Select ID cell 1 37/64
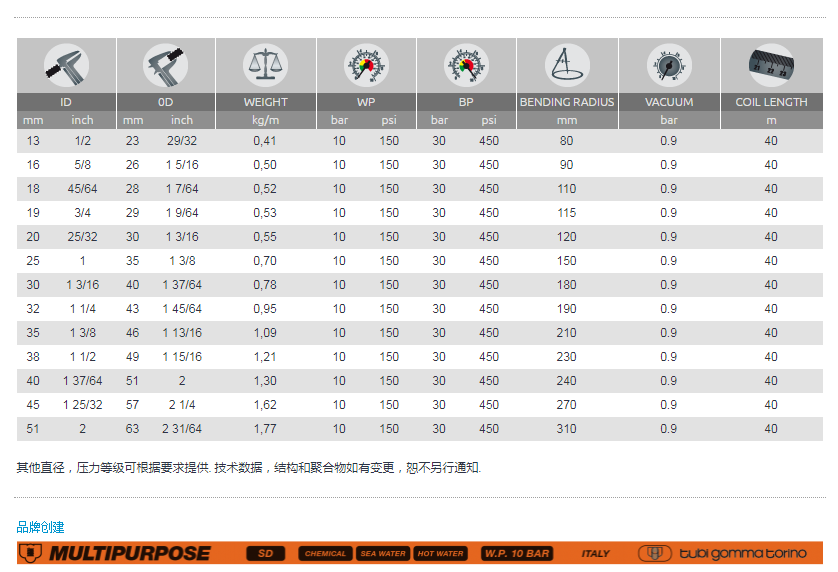This screenshot has height=572, width=838. point(82,381)
